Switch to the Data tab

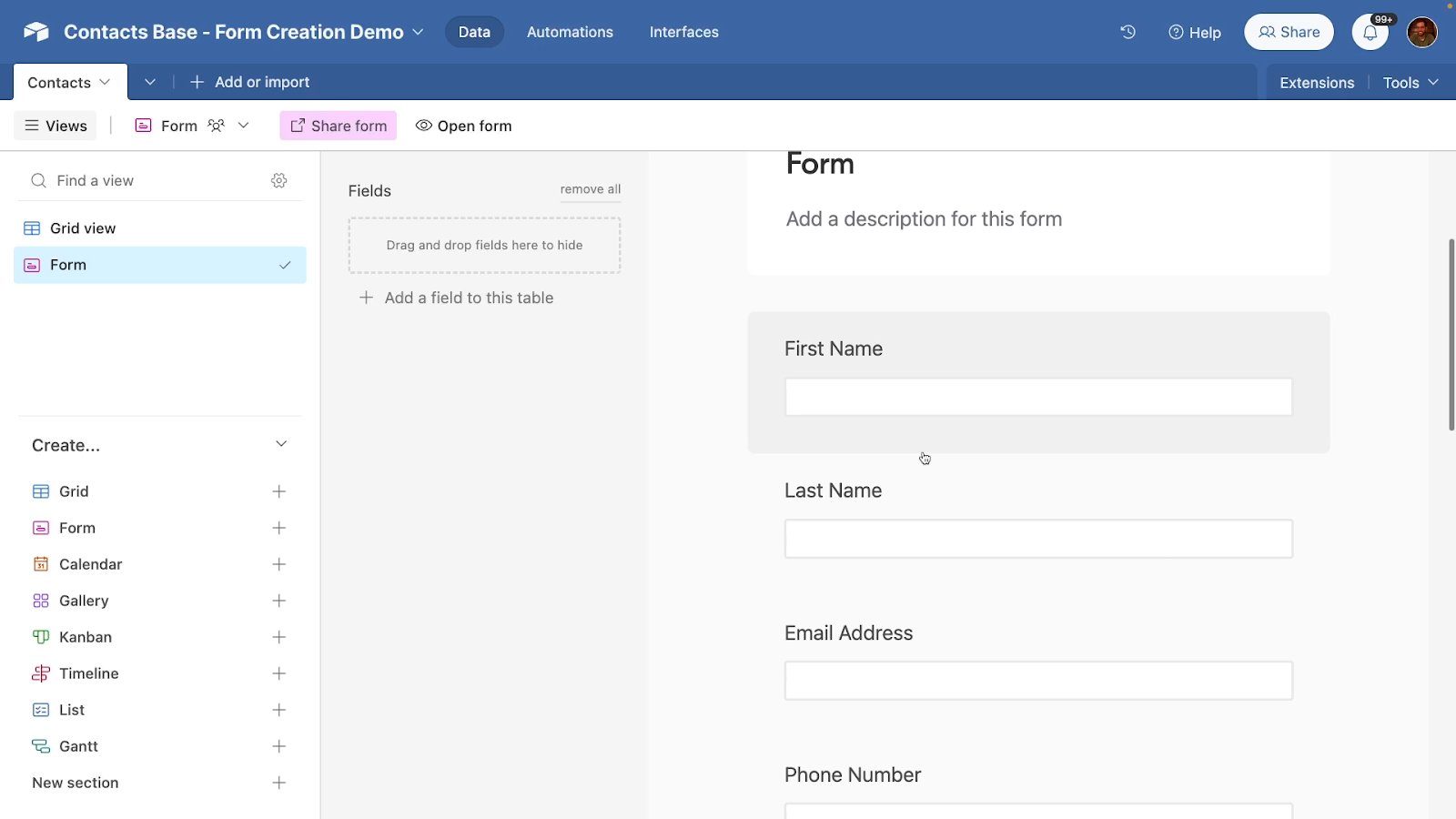click(474, 32)
